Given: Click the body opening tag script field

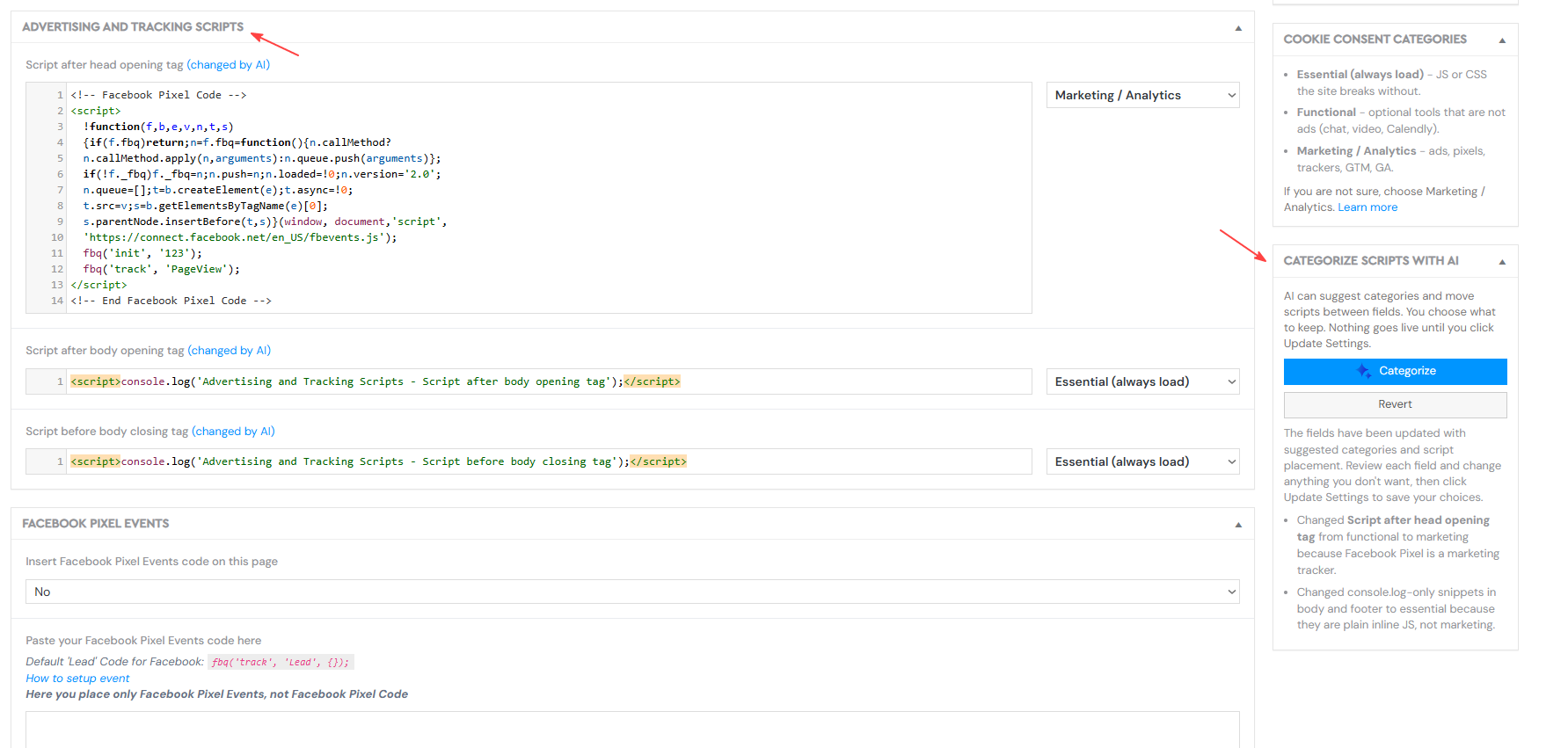Looking at the screenshot, I should coord(529,381).
